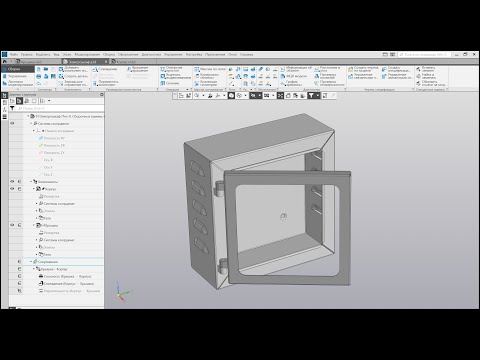Image resolution: width=480 pixels, height=360 pixels.
Task: Select the Cut extrude tool
Action: [175, 76]
